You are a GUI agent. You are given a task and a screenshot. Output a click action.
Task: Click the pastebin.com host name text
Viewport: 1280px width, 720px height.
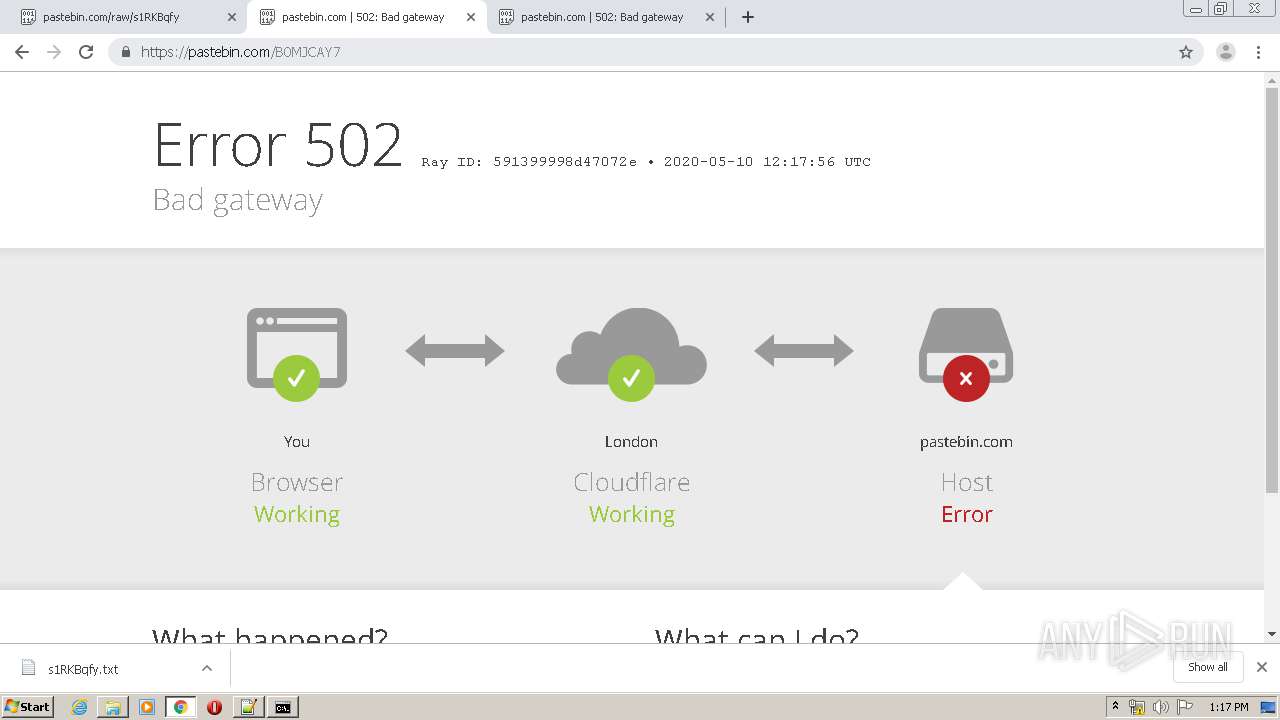pyautogui.click(x=966, y=442)
